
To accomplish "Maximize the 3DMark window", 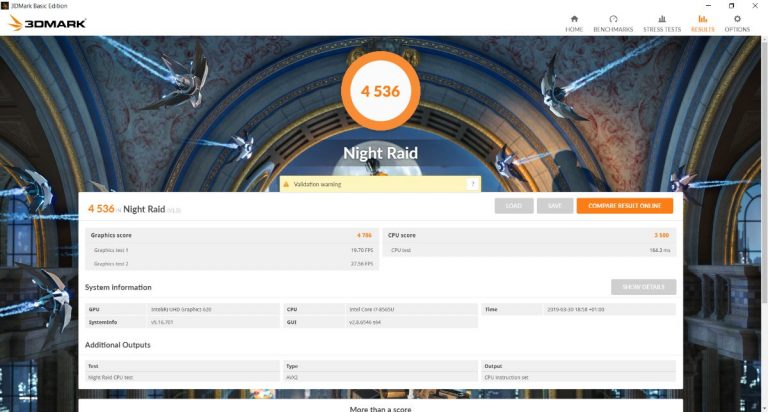I will [x=731, y=5].
